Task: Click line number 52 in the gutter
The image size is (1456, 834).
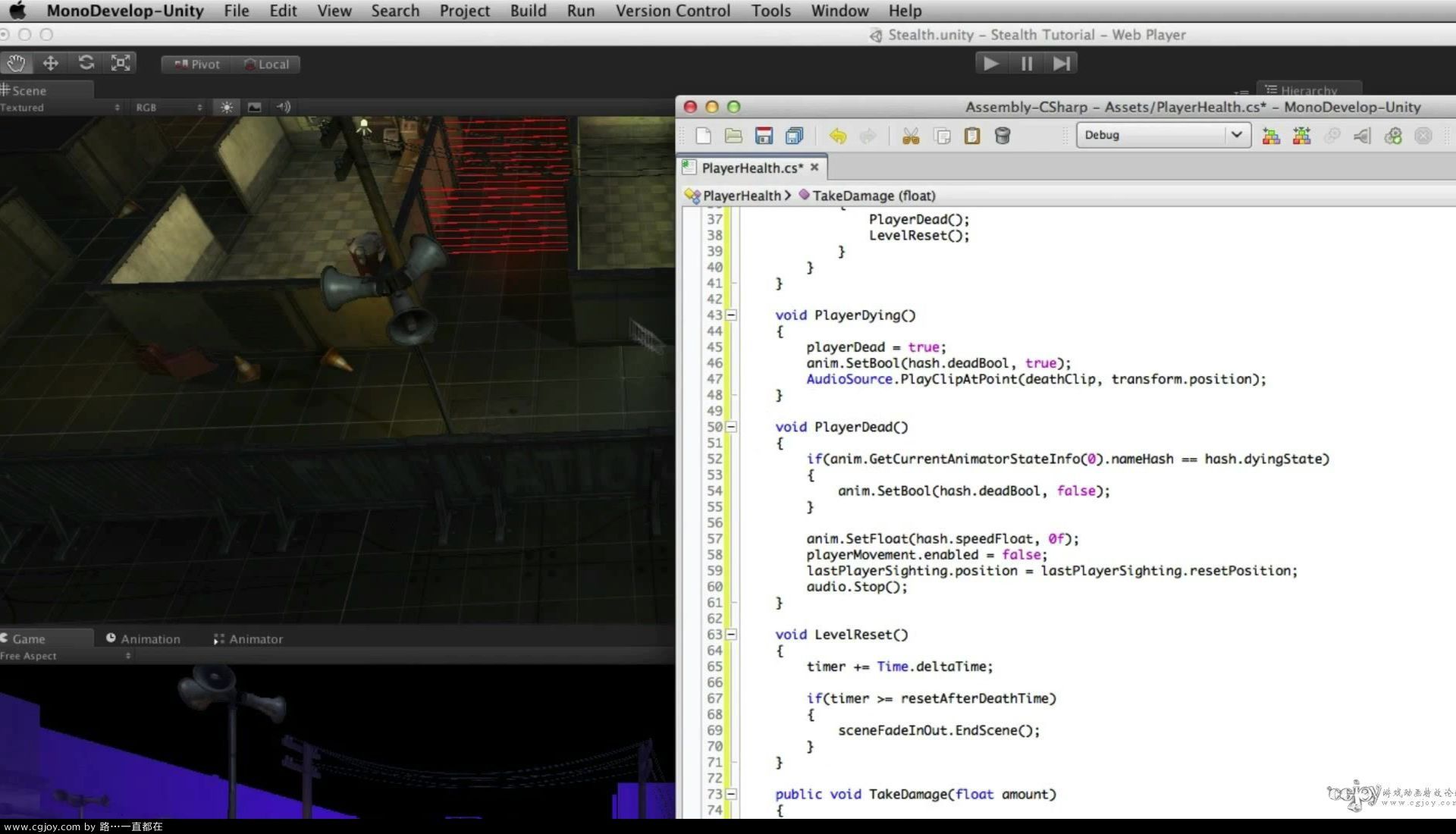Action: (x=714, y=459)
